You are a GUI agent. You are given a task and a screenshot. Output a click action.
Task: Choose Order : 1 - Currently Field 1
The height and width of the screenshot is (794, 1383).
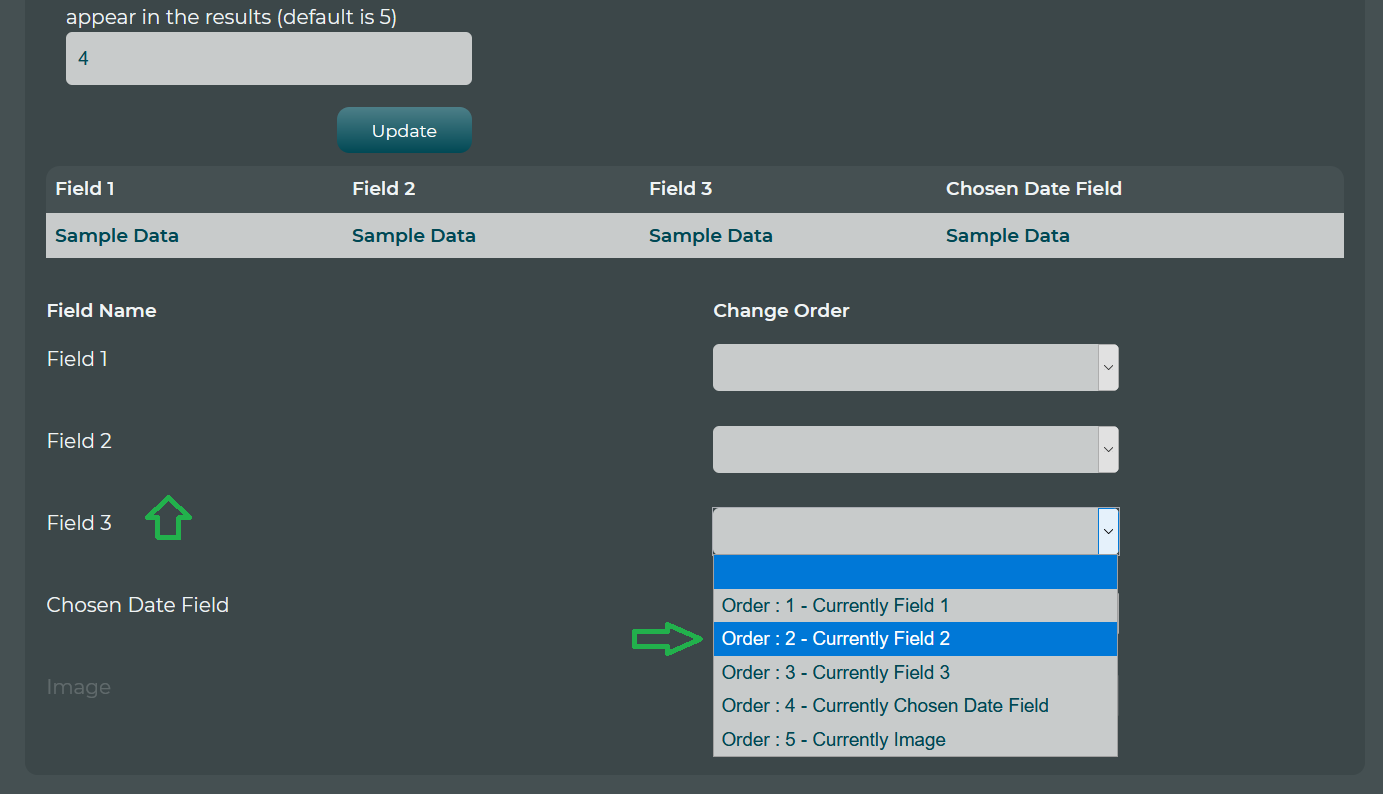pos(915,605)
